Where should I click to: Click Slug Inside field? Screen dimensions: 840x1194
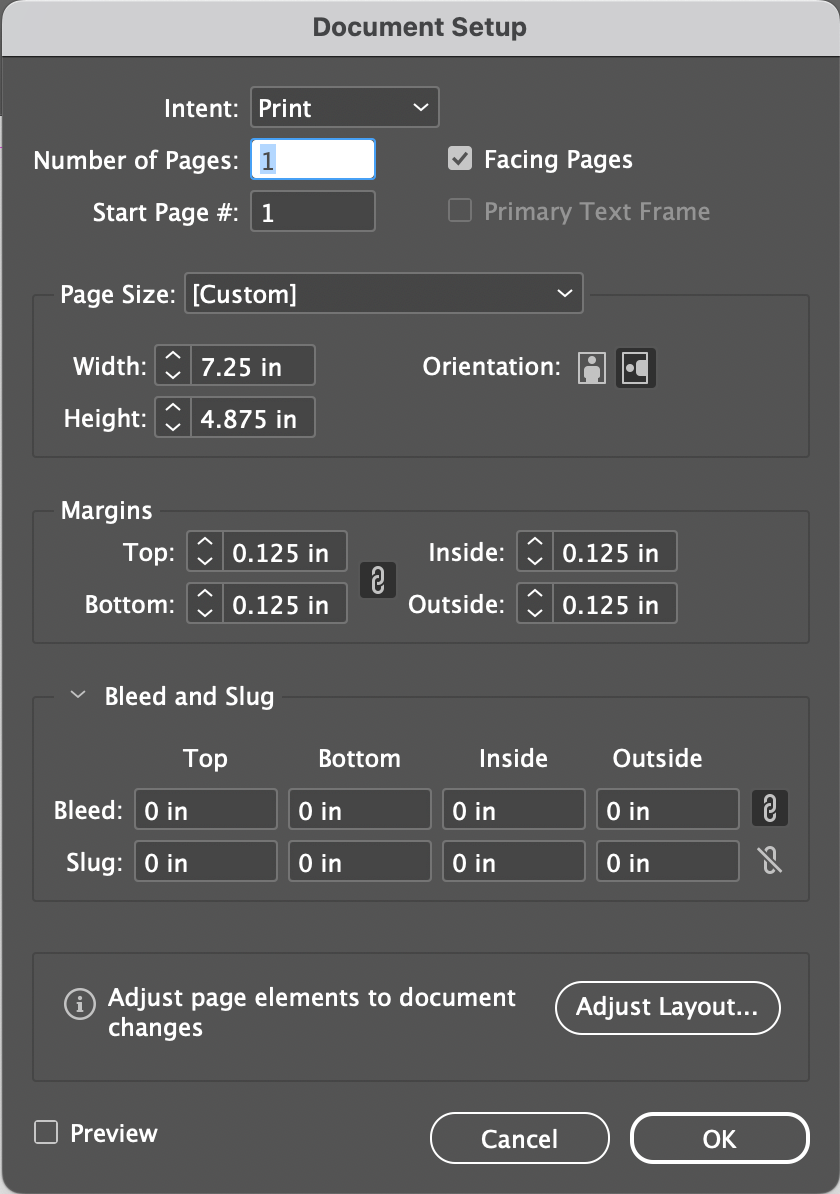(513, 860)
